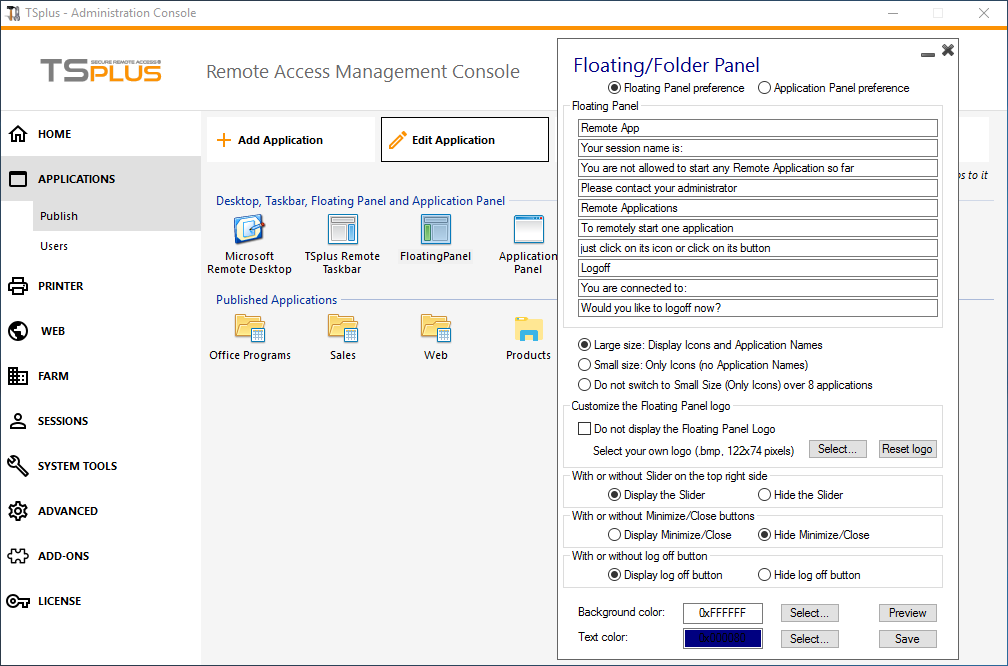The width and height of the screenshot is (1008, 666).
Task: Click the Add Application plus icon
Action: pos(224,140)
